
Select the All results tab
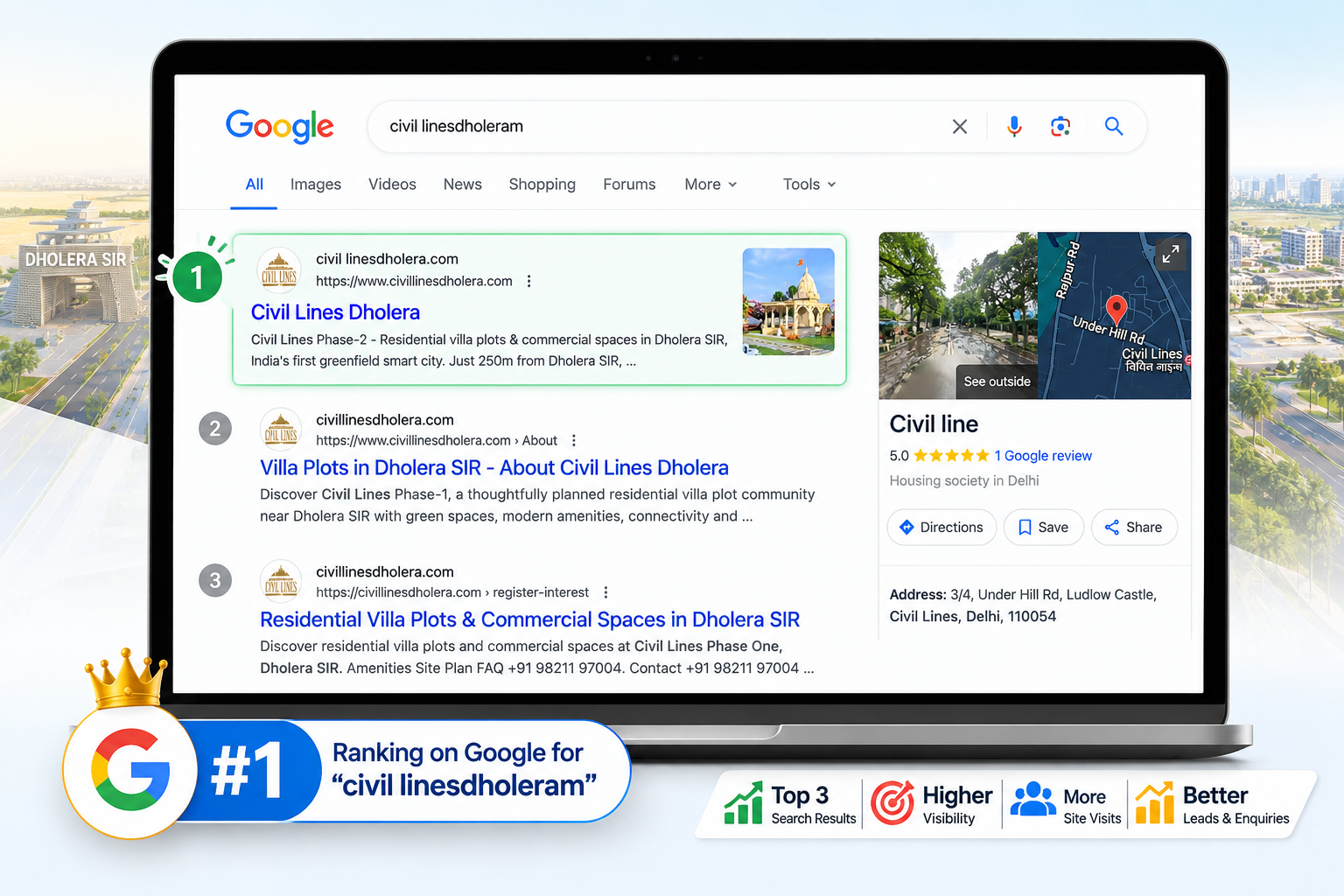255,185
